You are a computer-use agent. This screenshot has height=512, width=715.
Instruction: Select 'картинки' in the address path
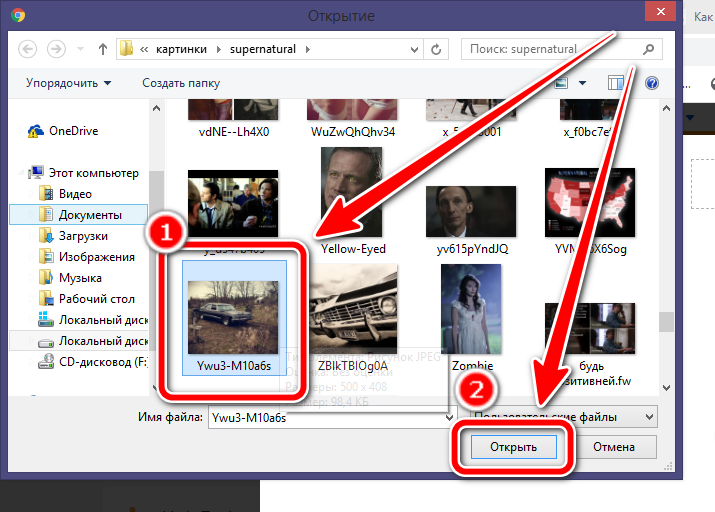point(181,49)
